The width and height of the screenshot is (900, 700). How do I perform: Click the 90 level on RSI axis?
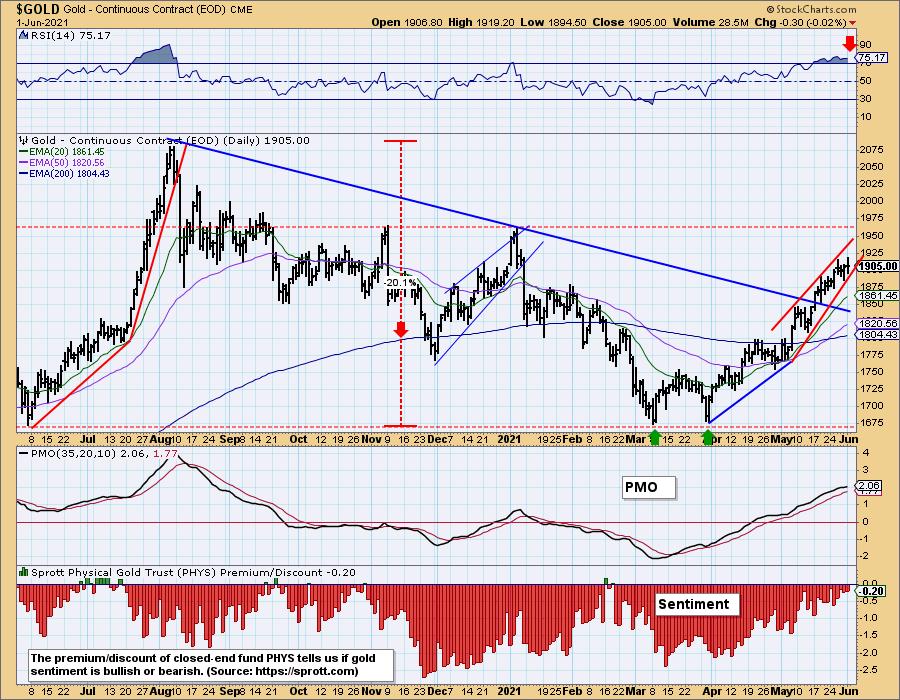(x=866, y=45)
